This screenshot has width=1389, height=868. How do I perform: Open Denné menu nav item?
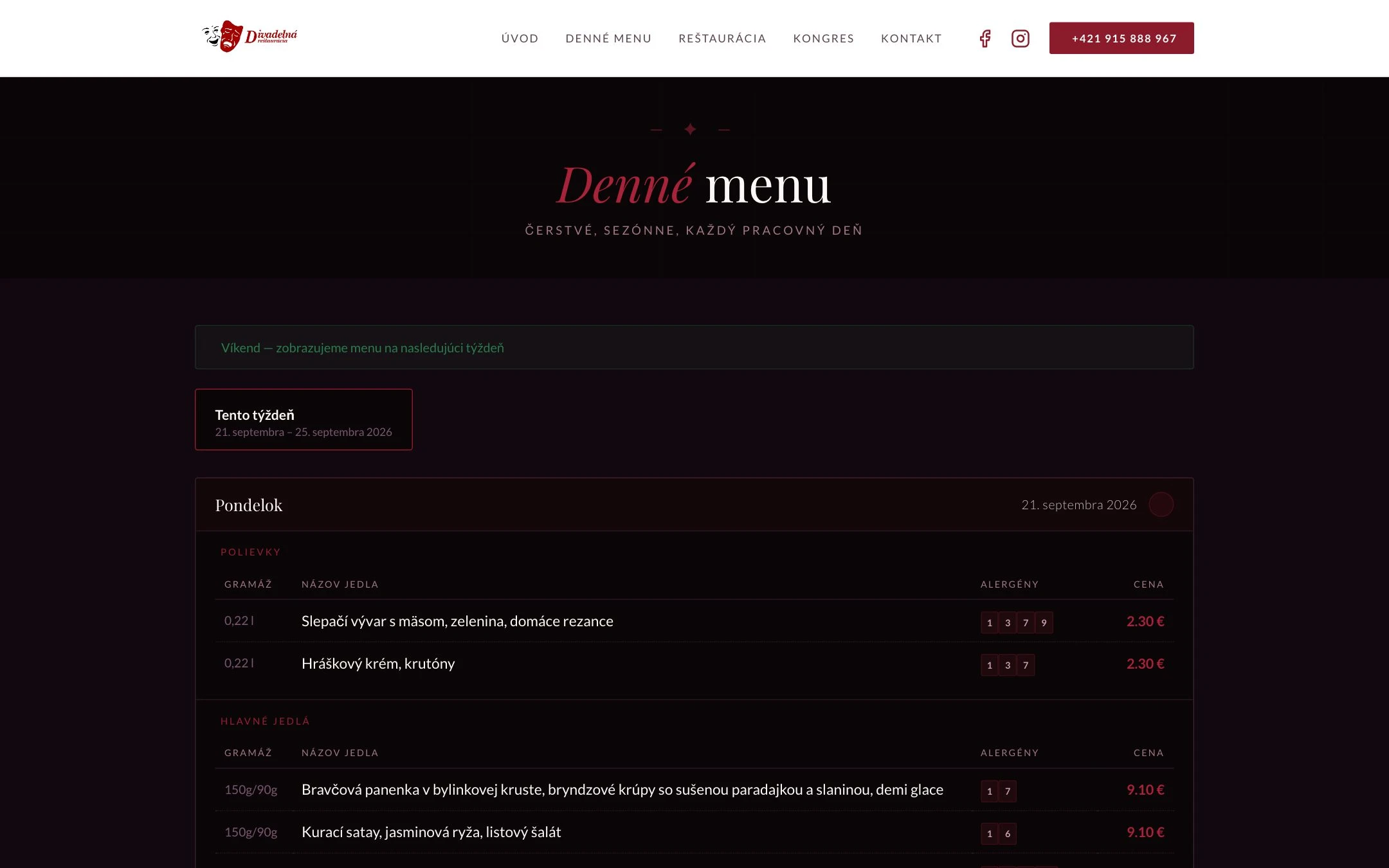[608, 39]
